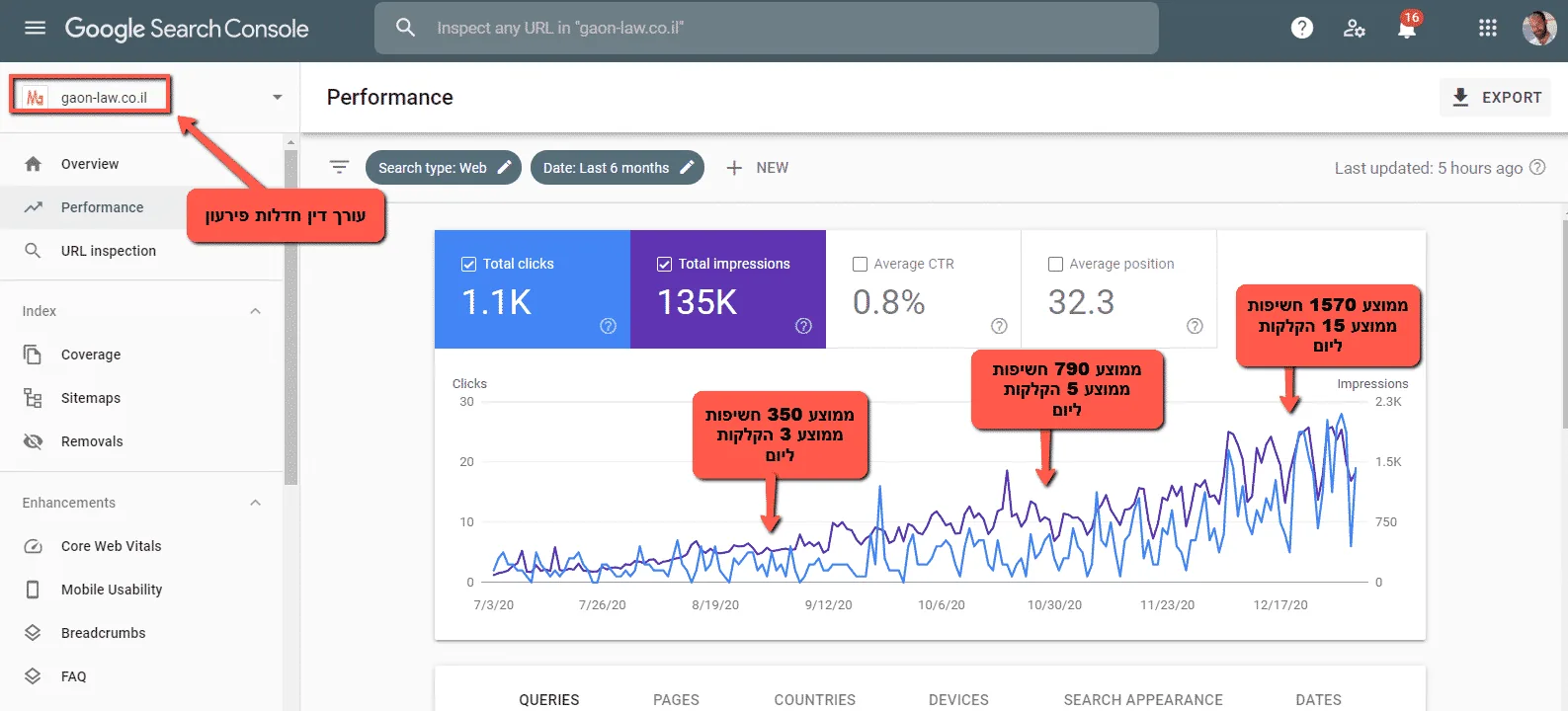
Task: Open the Core Web Vitals report
Action: click(111, 546)
